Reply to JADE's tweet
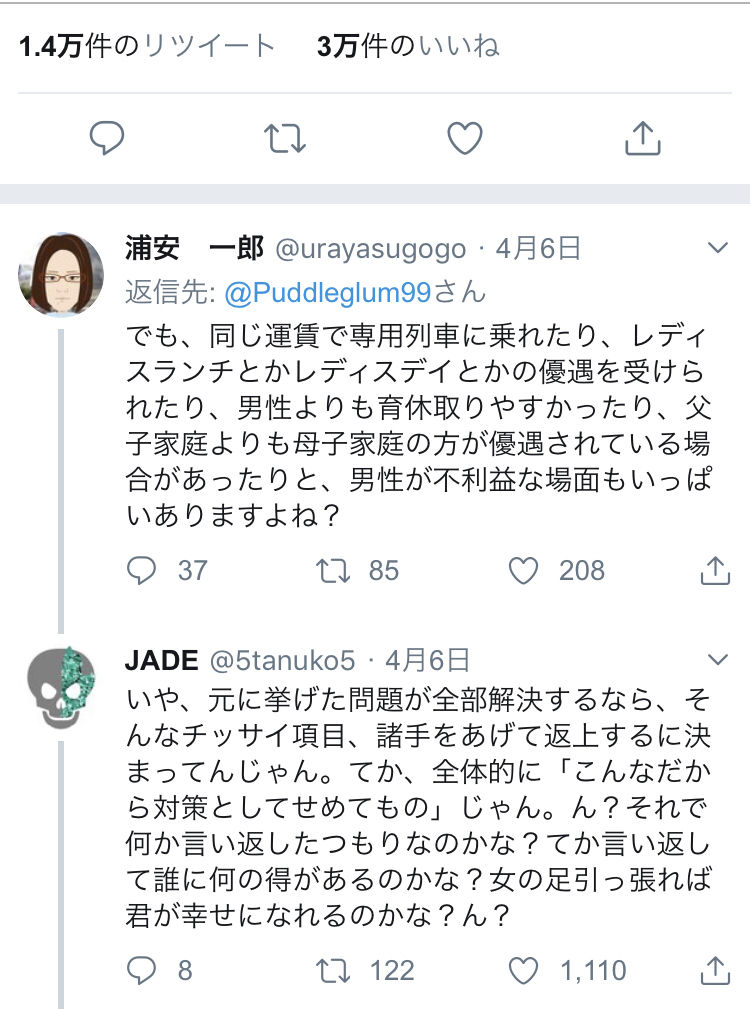Viewport: 750px width, 1009px height. pos(143,969)
